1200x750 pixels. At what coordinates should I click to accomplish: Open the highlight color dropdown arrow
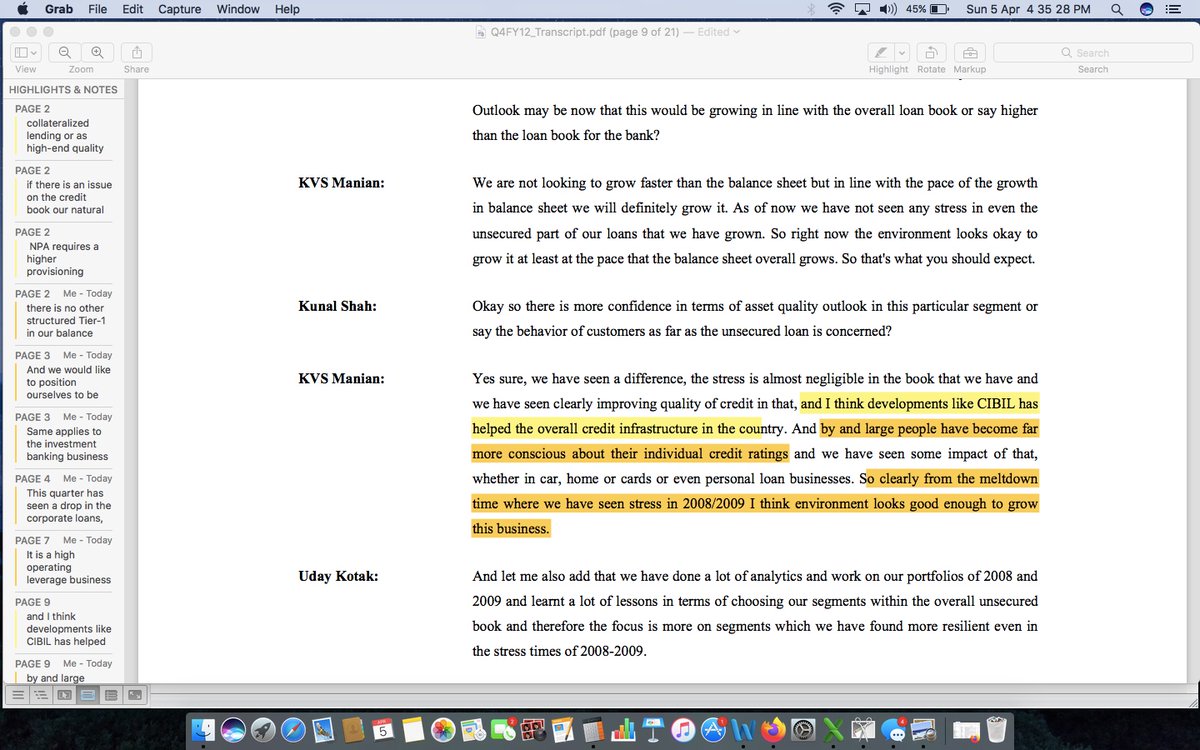click(901, 52)
